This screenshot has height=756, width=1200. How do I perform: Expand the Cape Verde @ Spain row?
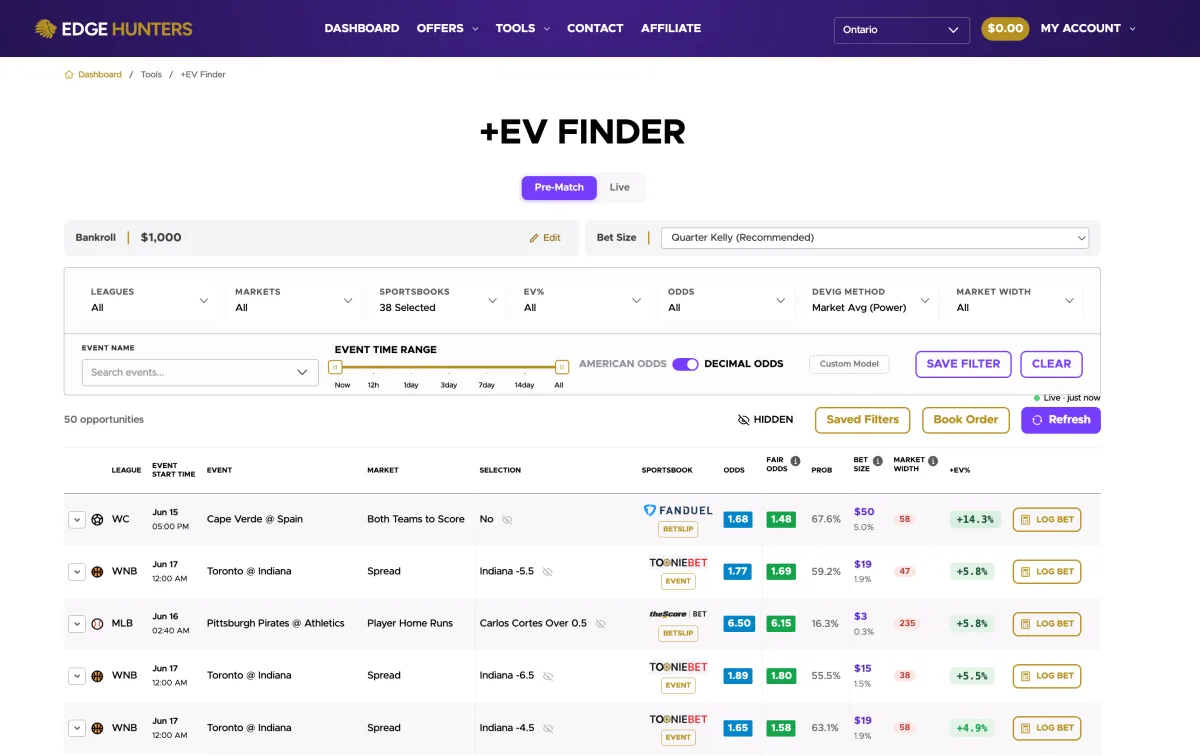tap(76, 520)
